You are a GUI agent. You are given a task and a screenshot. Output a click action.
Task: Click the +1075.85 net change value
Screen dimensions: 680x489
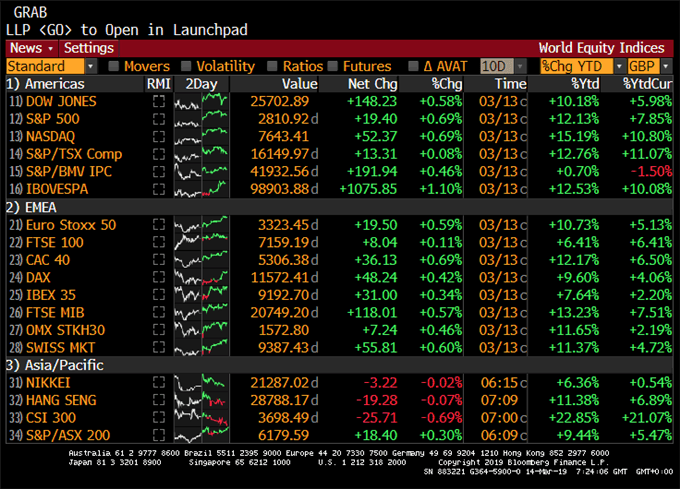point(369,189)
